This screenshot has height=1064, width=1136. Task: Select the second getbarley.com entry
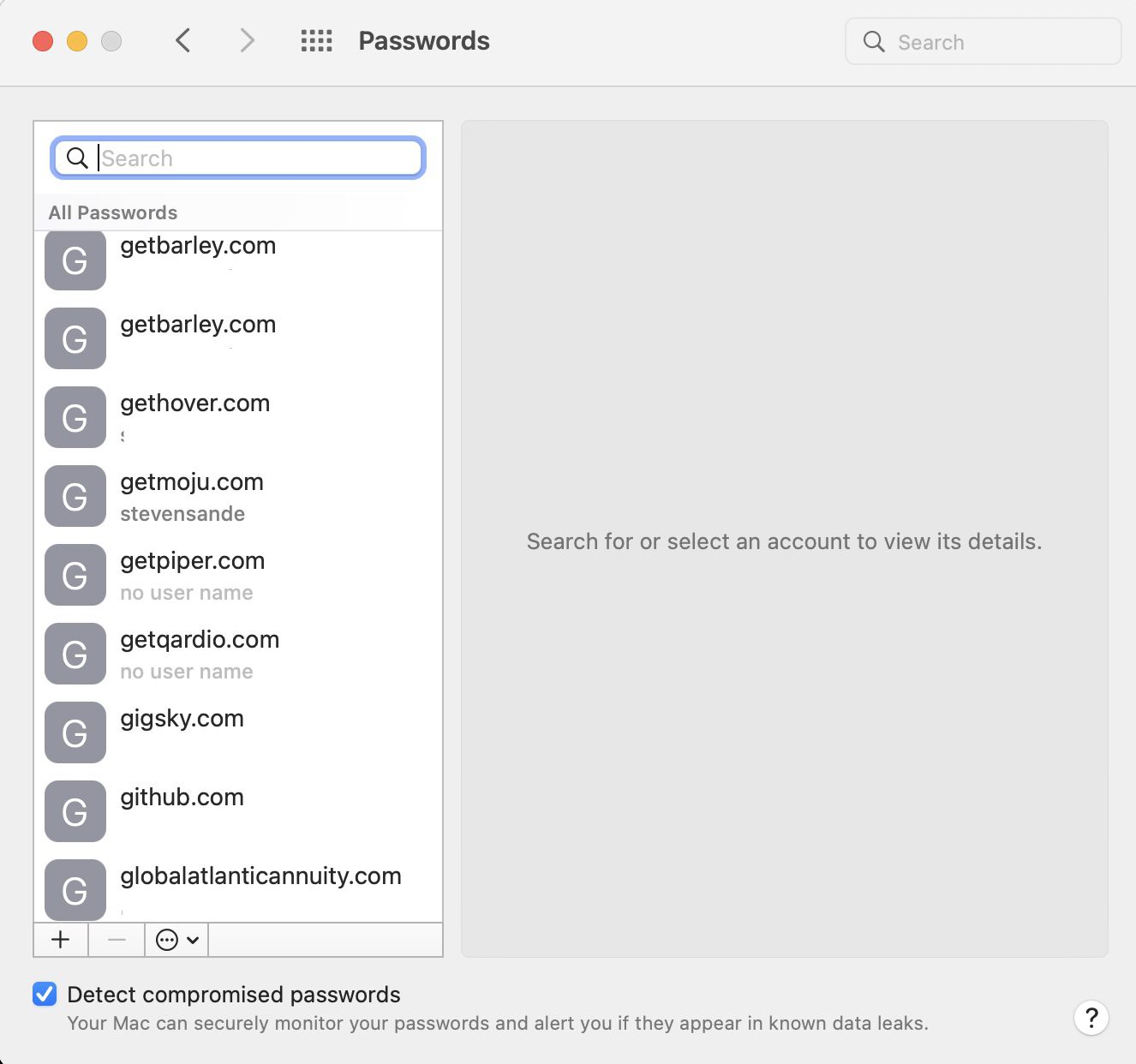pyautogui.click(x=238, y=339)
